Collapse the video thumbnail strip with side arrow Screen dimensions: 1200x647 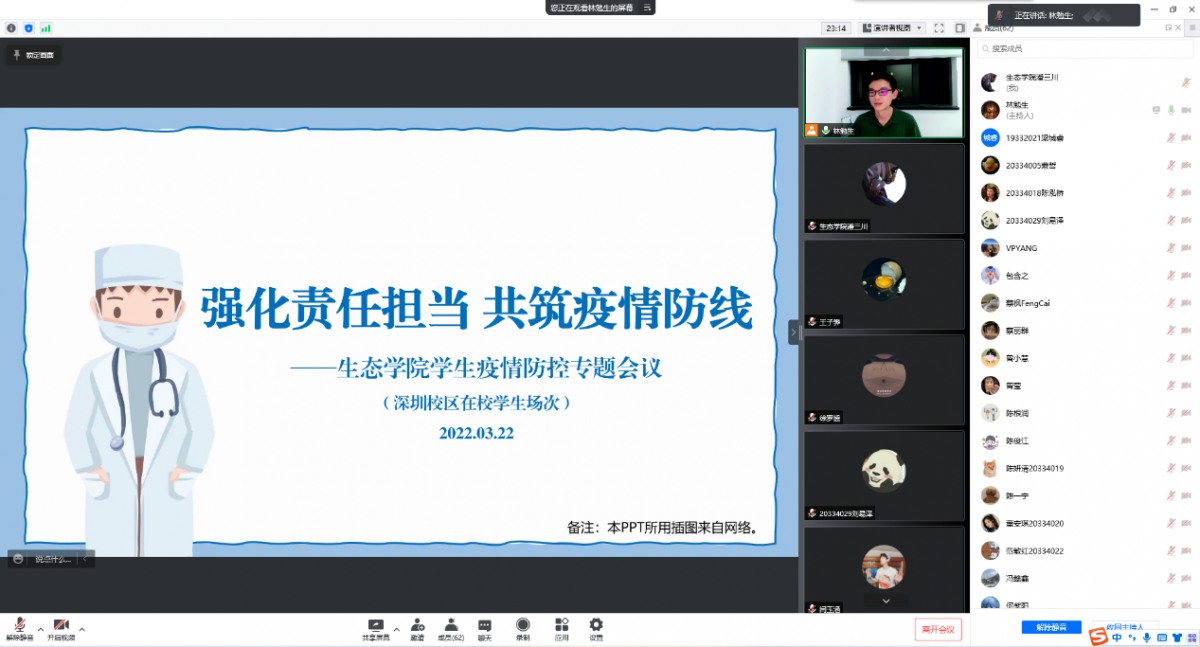point(794,331)
